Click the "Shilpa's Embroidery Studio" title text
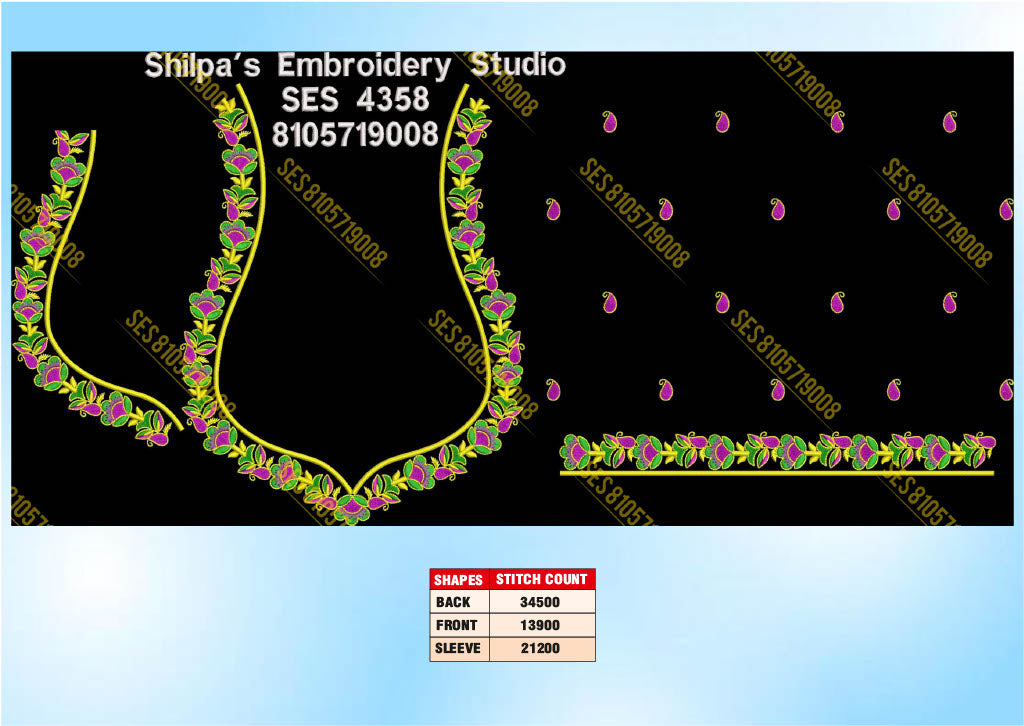1024x726 pixels. pos(355,65)
